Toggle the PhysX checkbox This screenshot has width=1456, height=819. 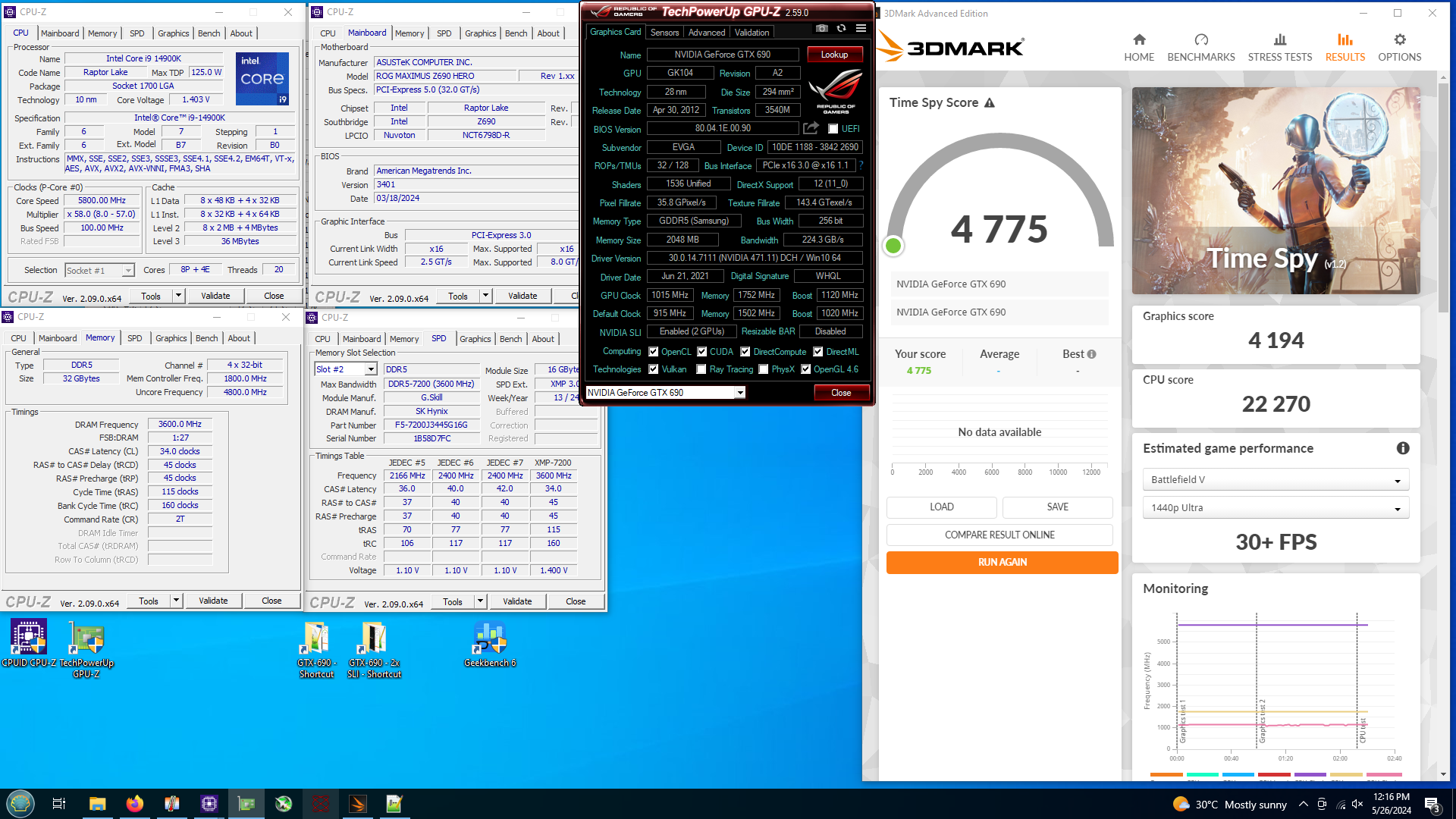click(763, 369)
